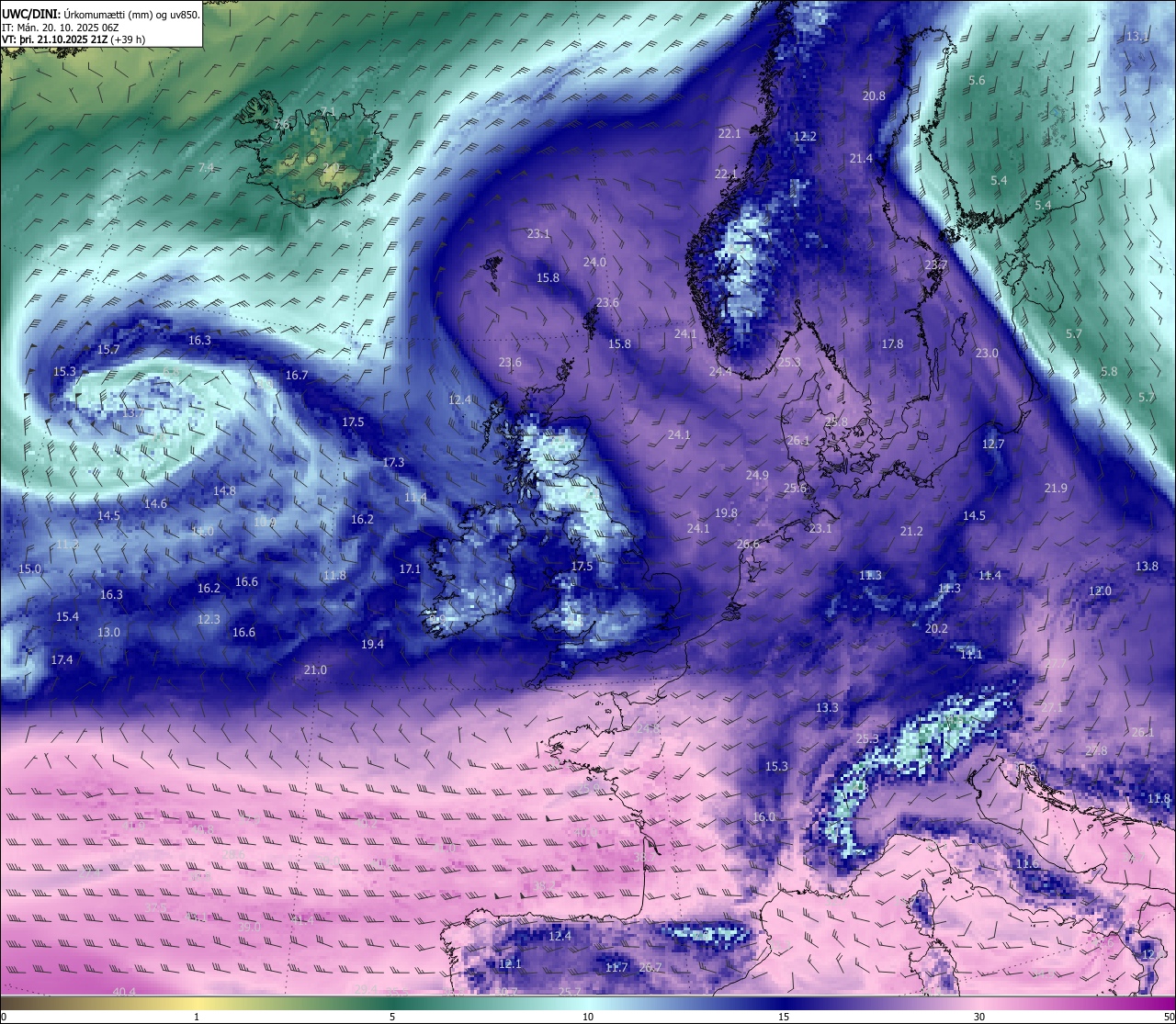
Task: Click the 50 tick on color scale
Action: (1169, 1016)
